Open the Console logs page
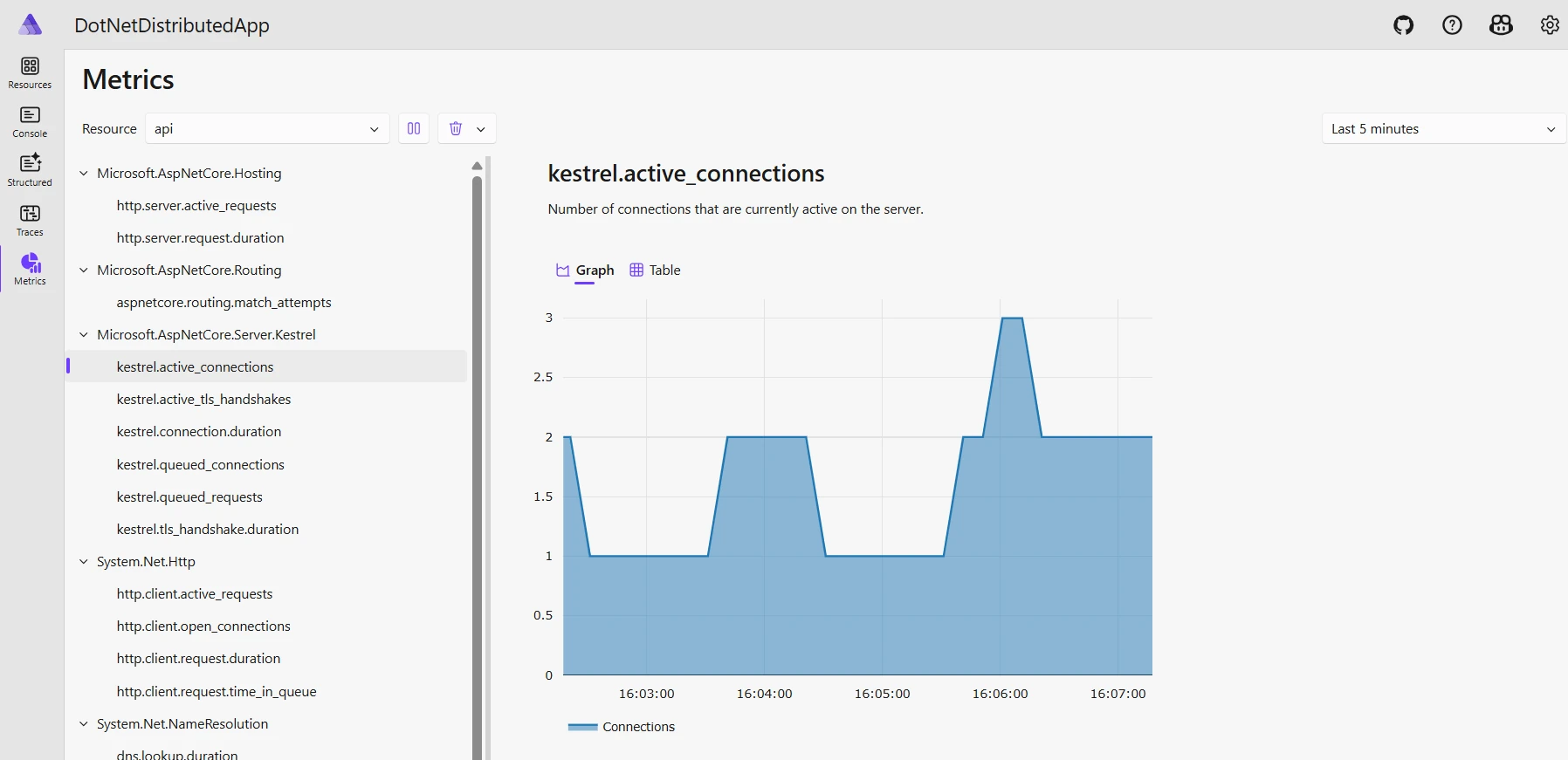The height and width of the screenshot is (760, 1568). pyautogui.click(x=30, y=122)
